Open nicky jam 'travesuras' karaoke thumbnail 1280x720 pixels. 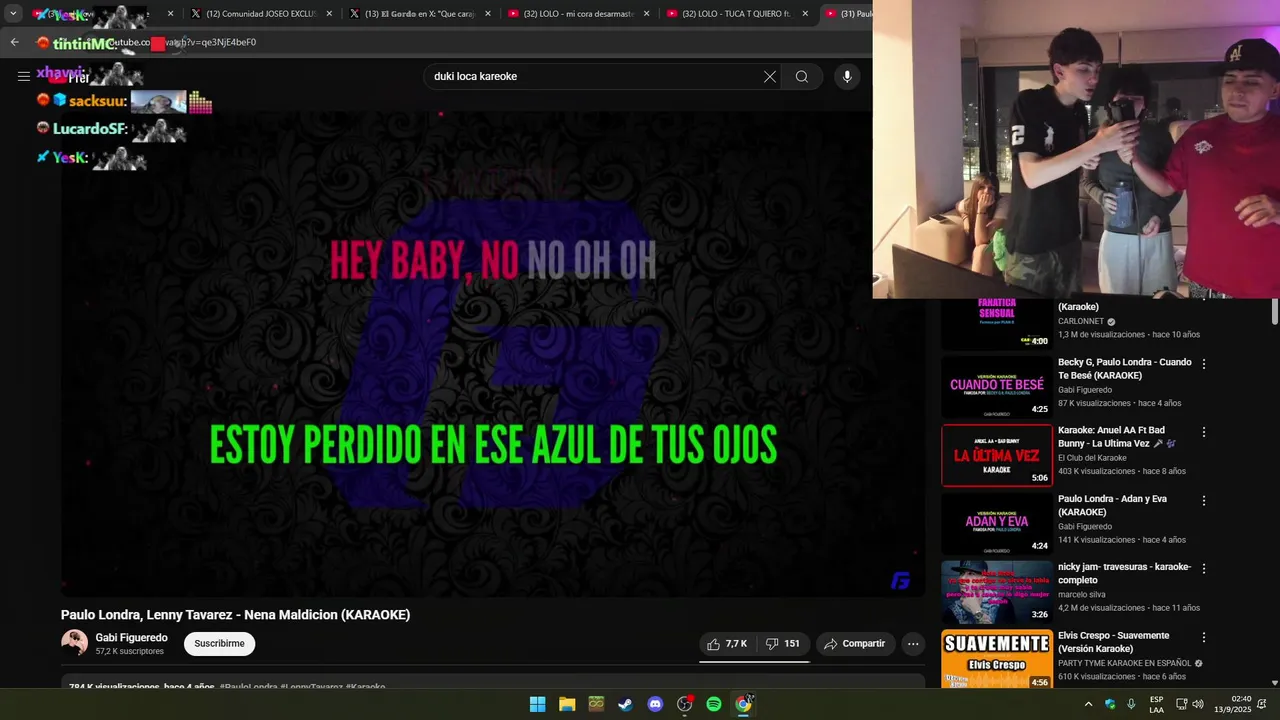[997, 592]
